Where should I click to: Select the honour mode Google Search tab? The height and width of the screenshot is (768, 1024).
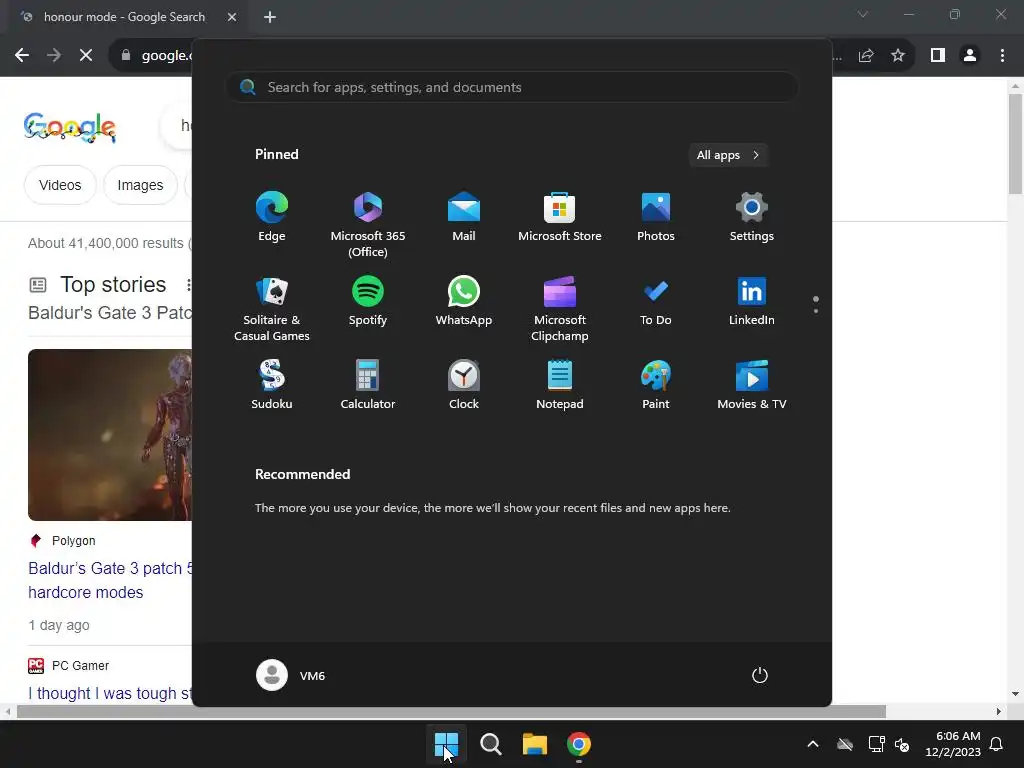[124, 17]
